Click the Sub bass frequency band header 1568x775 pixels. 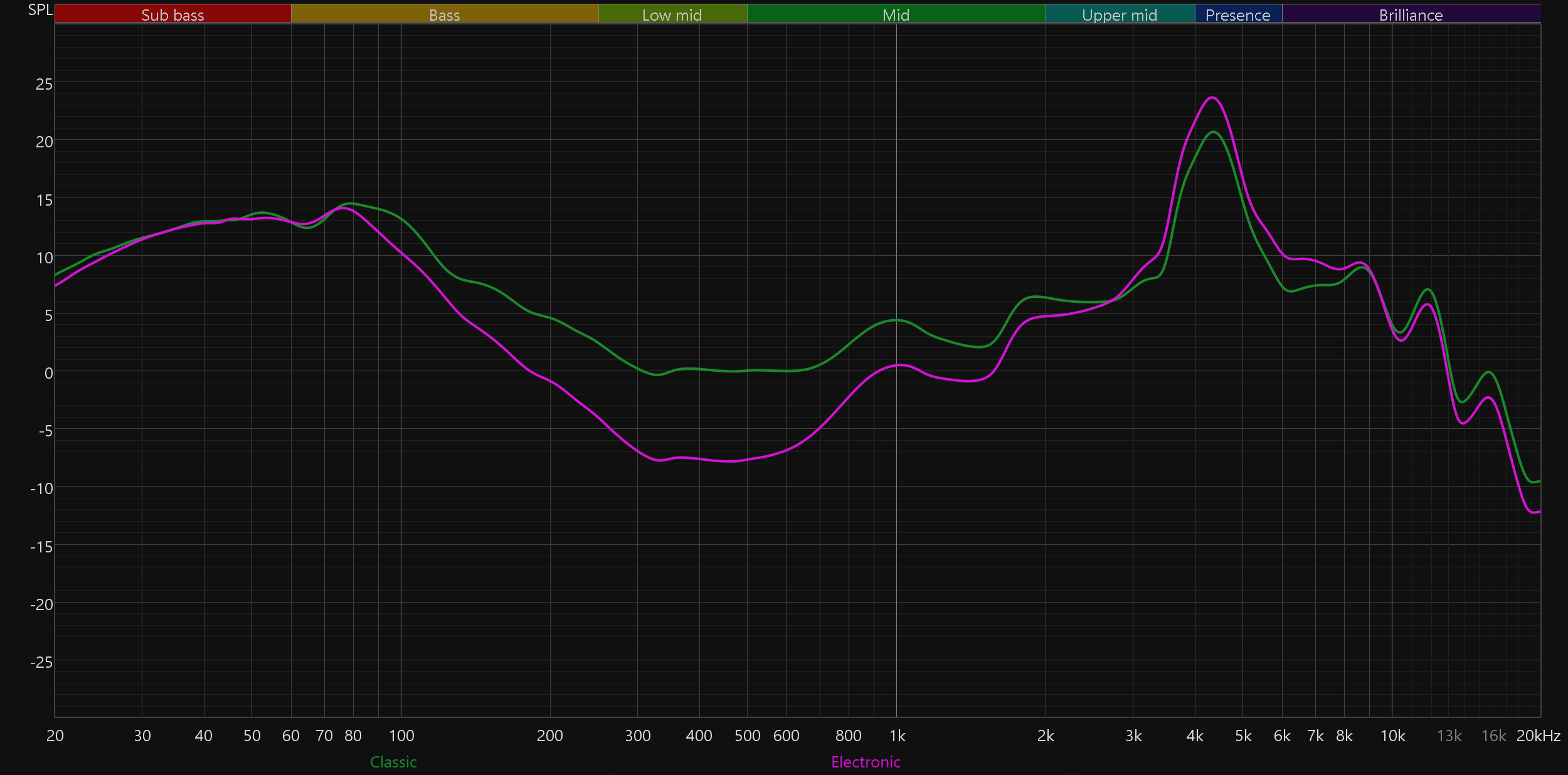172,14
